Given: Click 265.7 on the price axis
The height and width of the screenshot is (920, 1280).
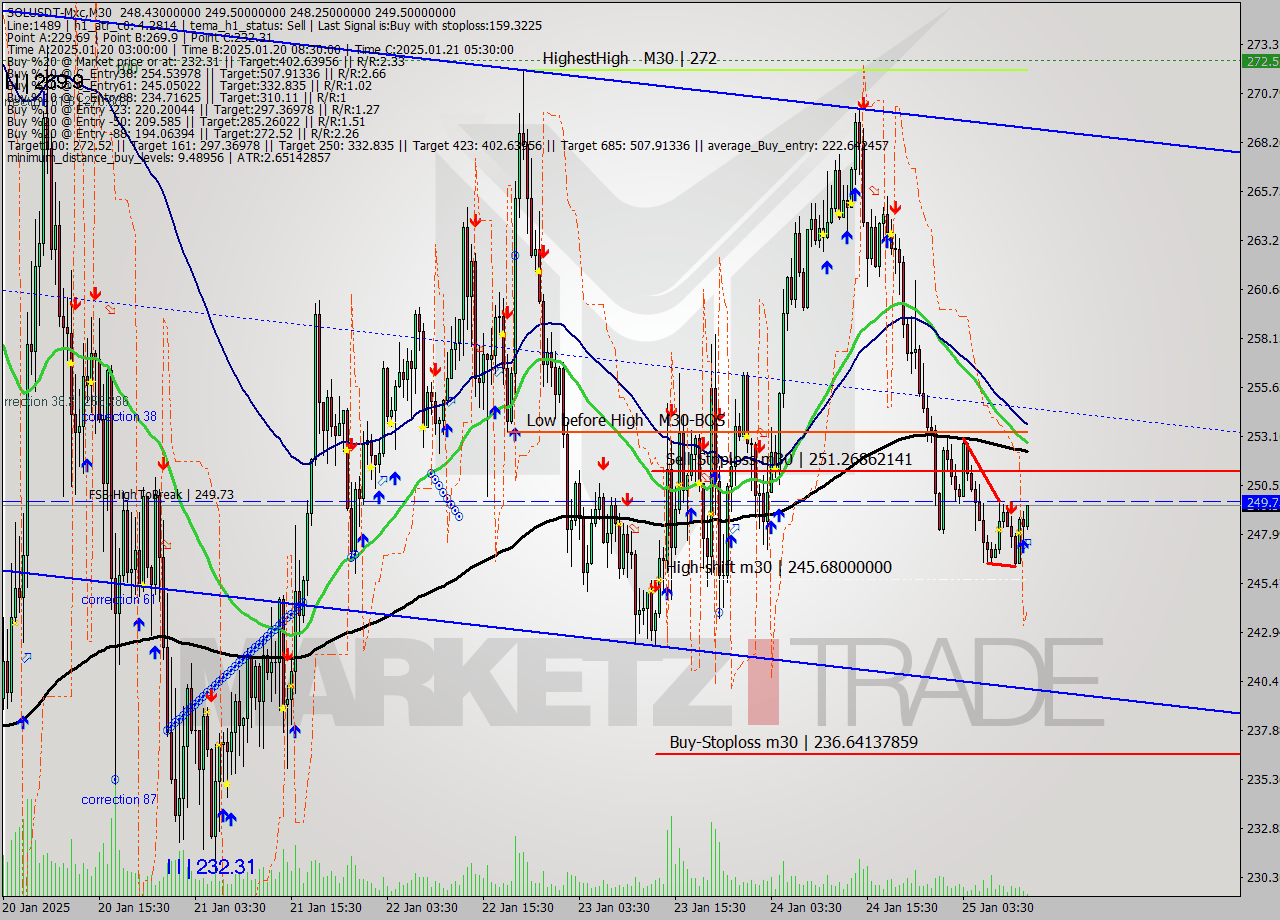Looking at the screenshot, I should click(1263, 191).
